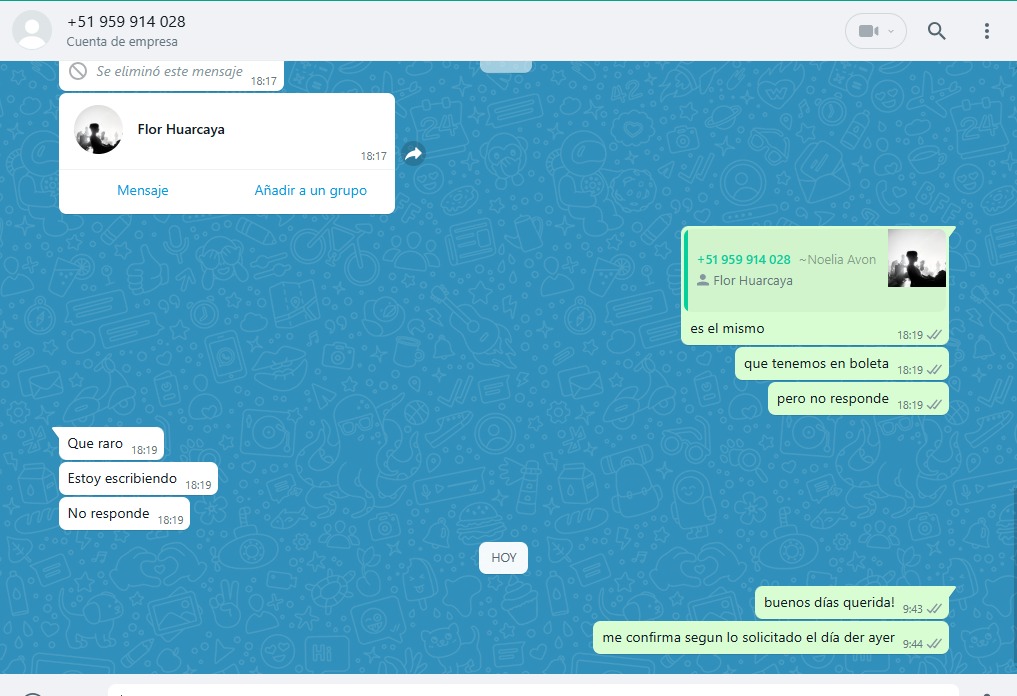Screen dimensions: 1017x696
Task: Open Flor Huarcaya contact card photo
Action: click(99, 130)
